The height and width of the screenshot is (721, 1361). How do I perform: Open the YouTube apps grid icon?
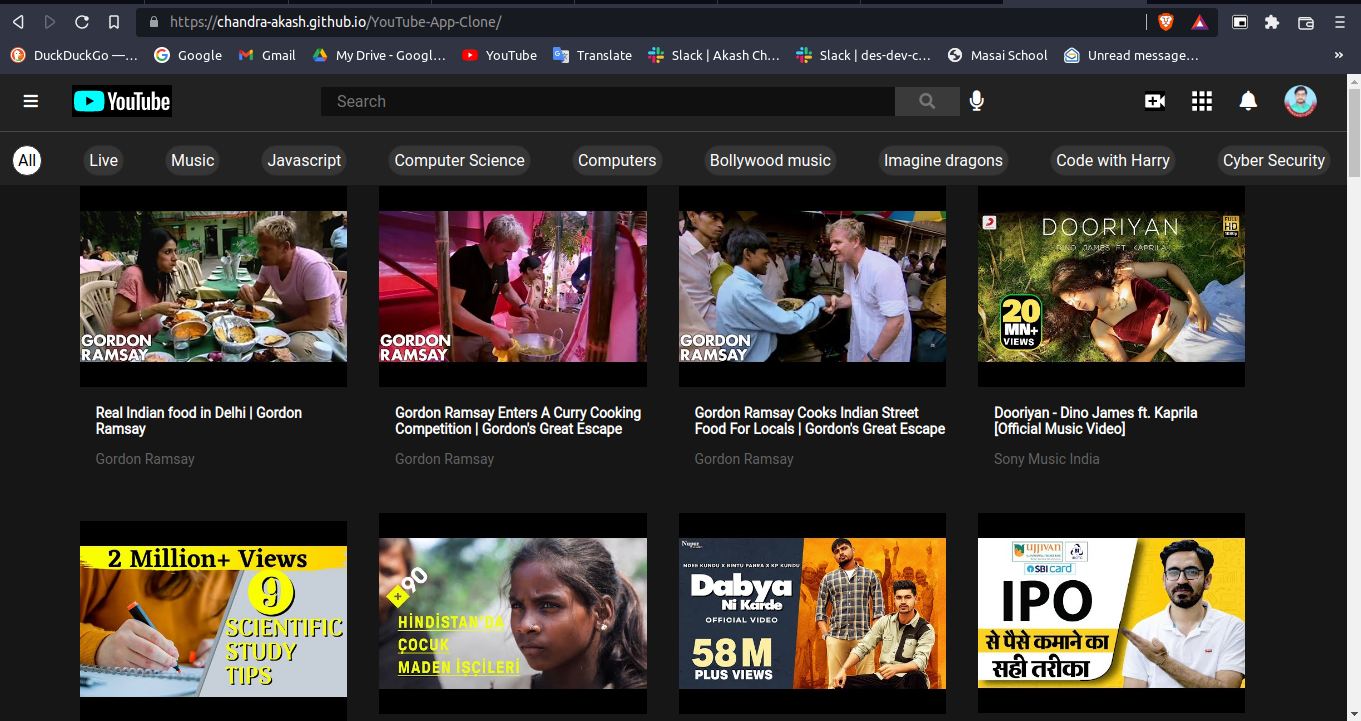pyautogui.click(x=1201, y=101)
